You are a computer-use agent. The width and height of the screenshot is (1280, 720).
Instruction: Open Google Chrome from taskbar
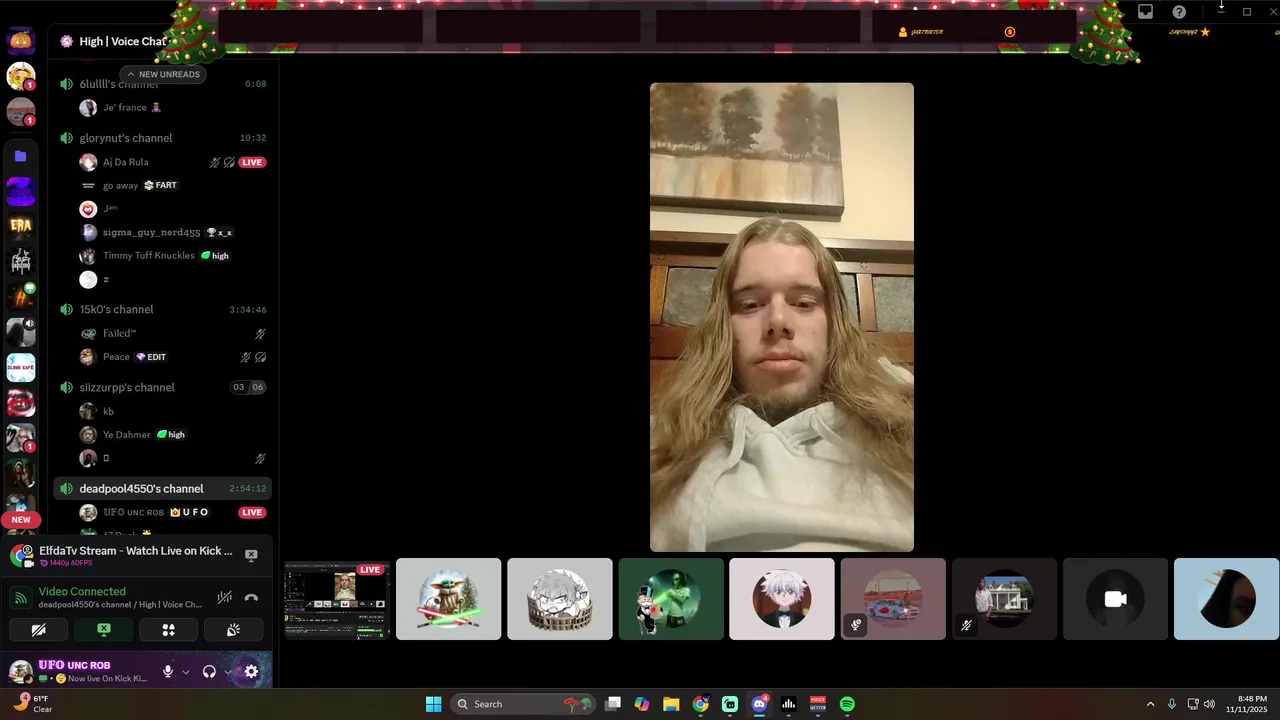pyautogui.click(x=701, y=704)
